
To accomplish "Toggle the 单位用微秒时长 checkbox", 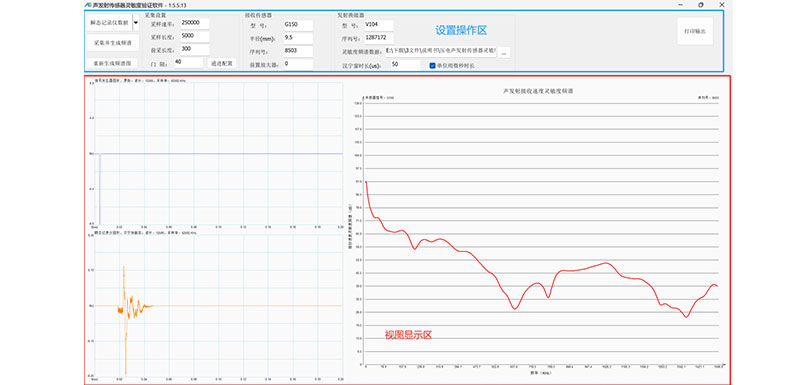I will coord(433,66).
